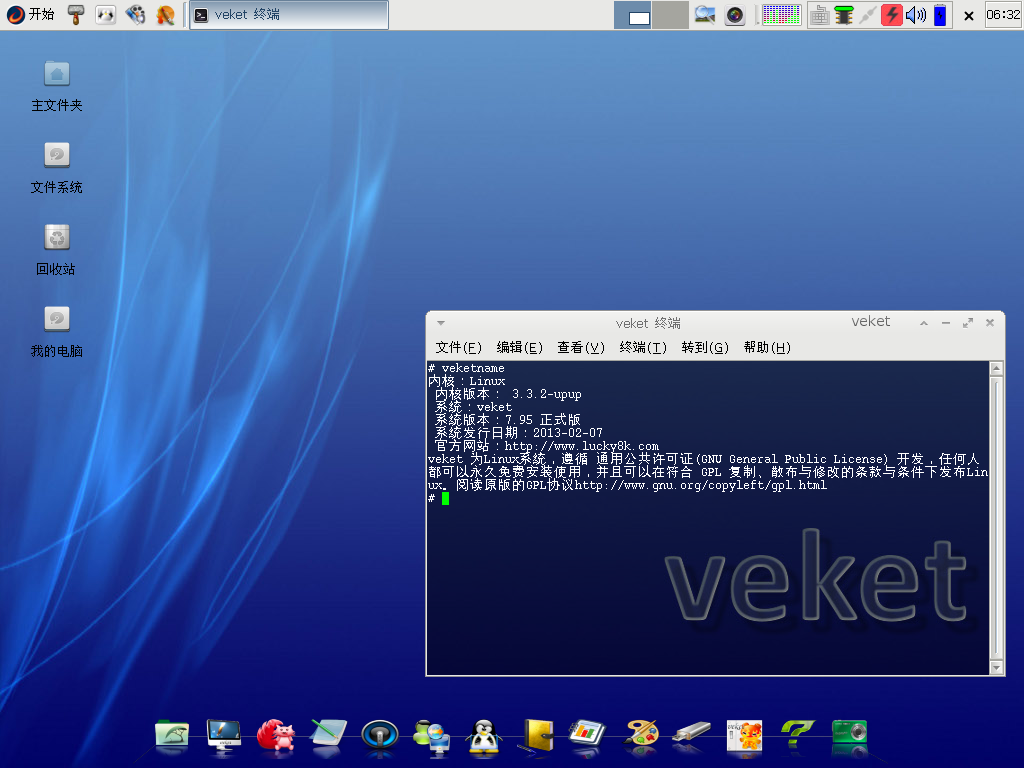1024x768 pixels.
Task: Open the 主文件夹 home folder desktop icon
Action: pyautogui.click(x=57, y=86)
